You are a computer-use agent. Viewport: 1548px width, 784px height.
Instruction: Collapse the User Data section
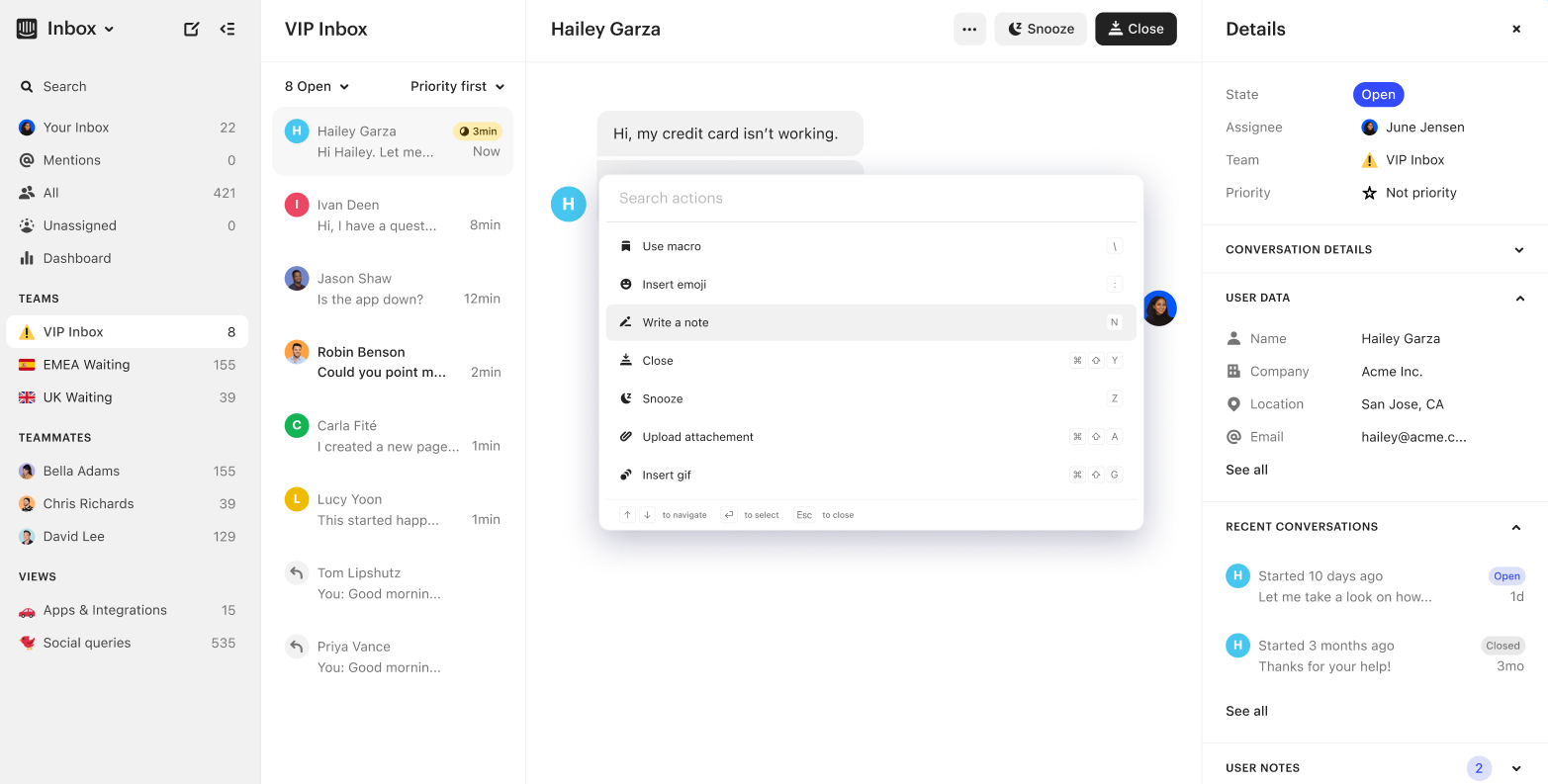click(x=1519, y=298)
